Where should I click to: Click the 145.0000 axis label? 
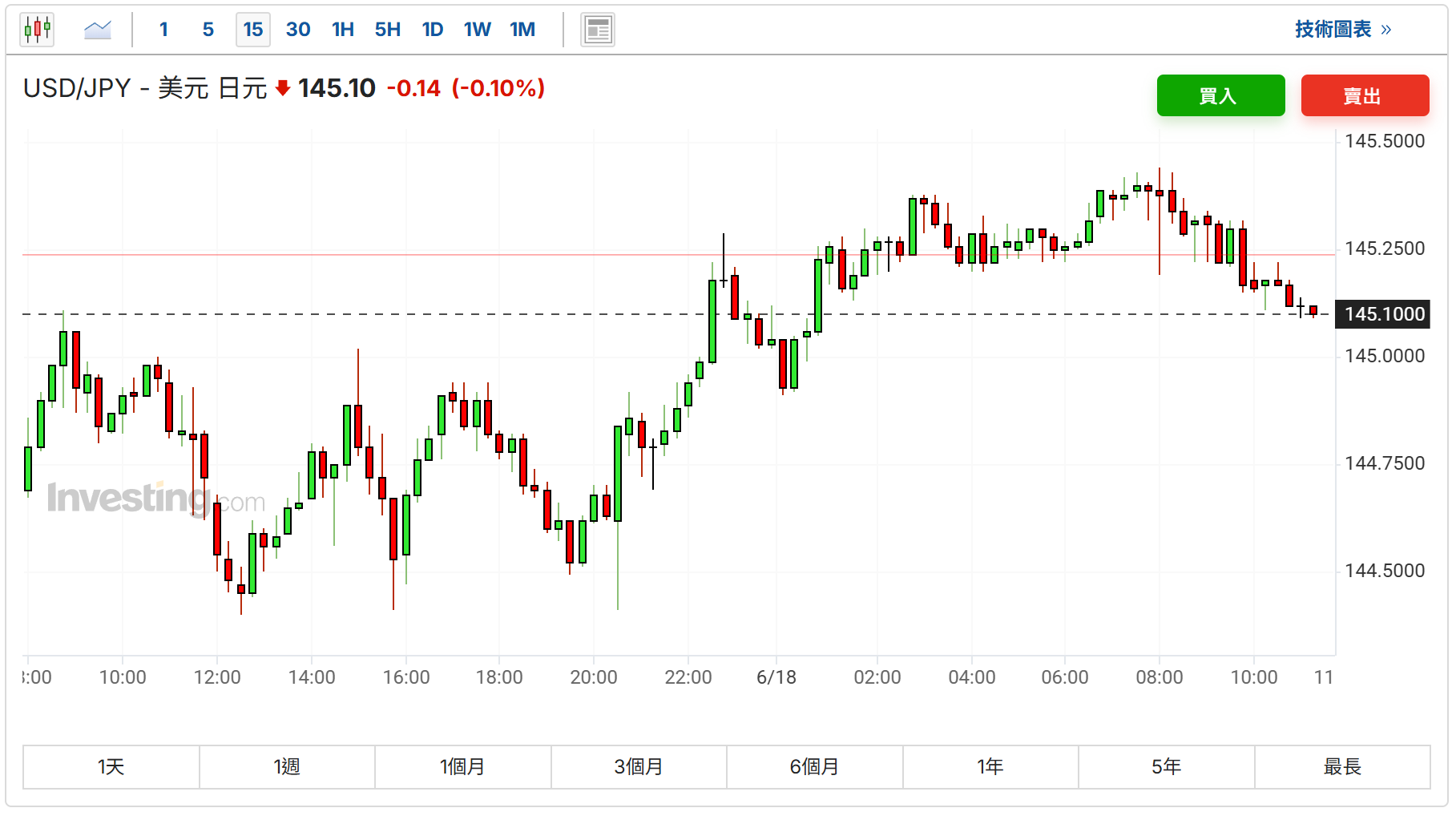click(1385, 356)
